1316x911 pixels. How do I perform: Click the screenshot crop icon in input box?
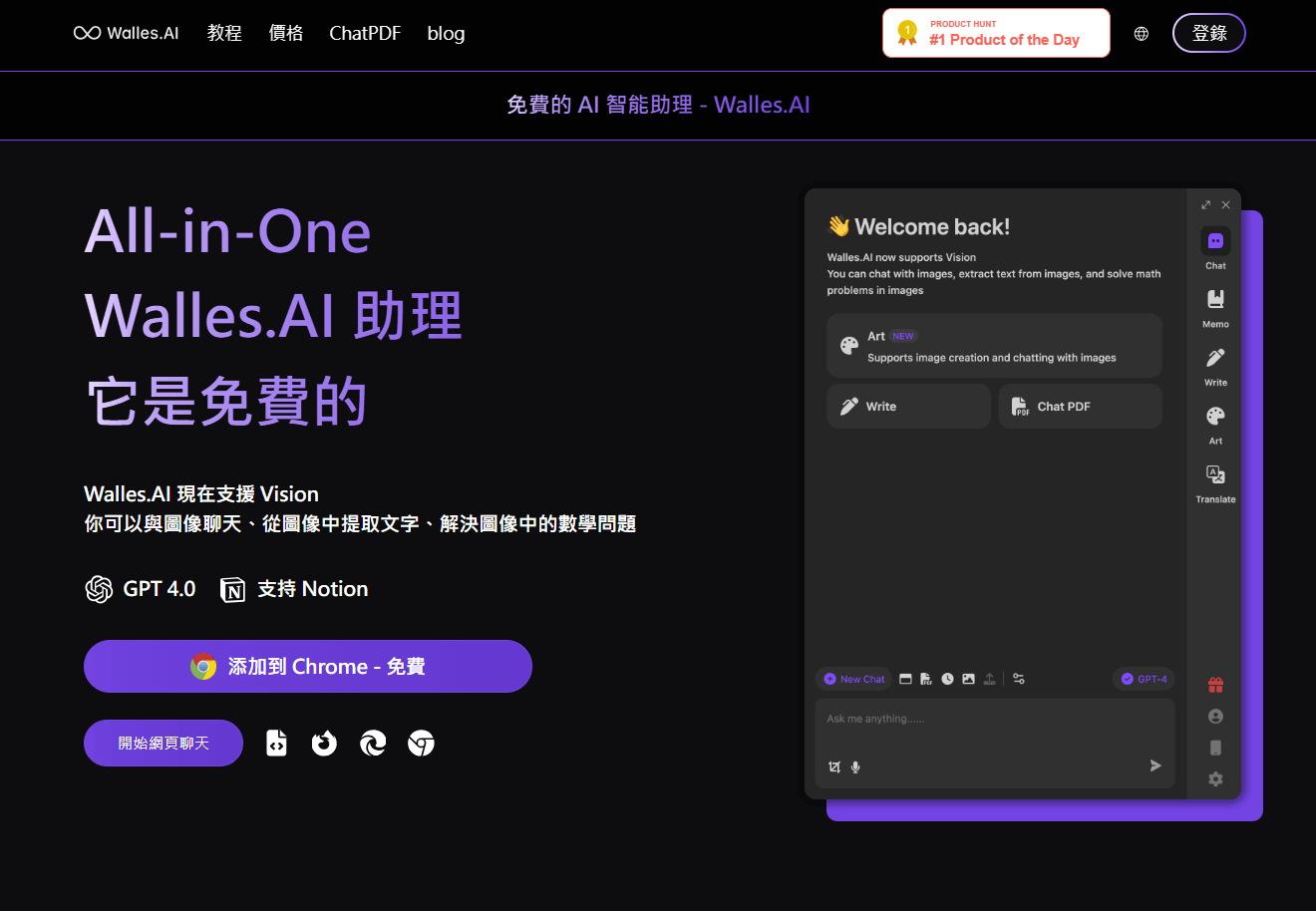pos(834,766)
